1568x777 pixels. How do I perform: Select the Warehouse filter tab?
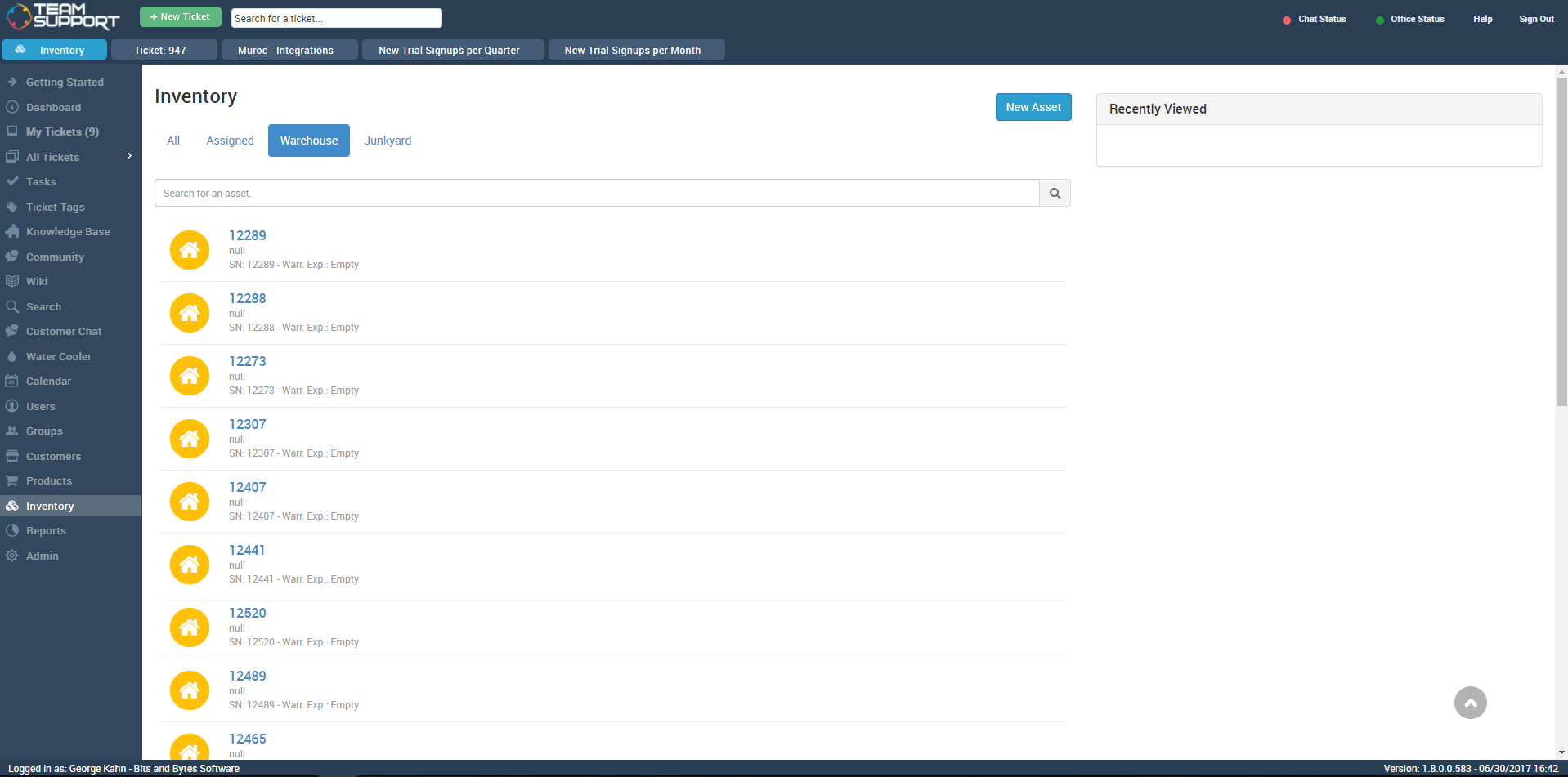click(309, 141)
